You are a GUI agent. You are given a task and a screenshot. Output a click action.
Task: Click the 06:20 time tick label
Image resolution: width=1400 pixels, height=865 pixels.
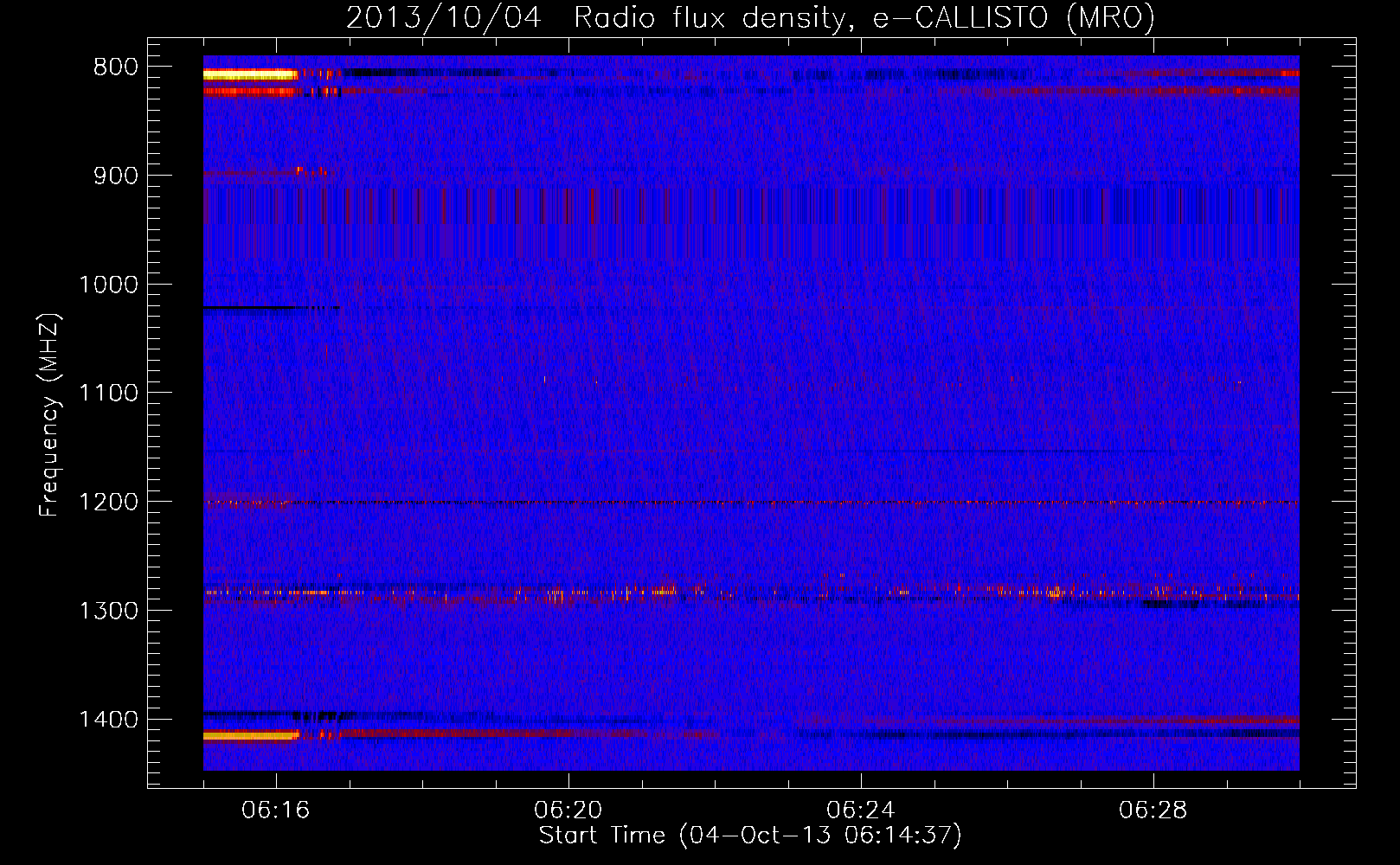point(568,811)
